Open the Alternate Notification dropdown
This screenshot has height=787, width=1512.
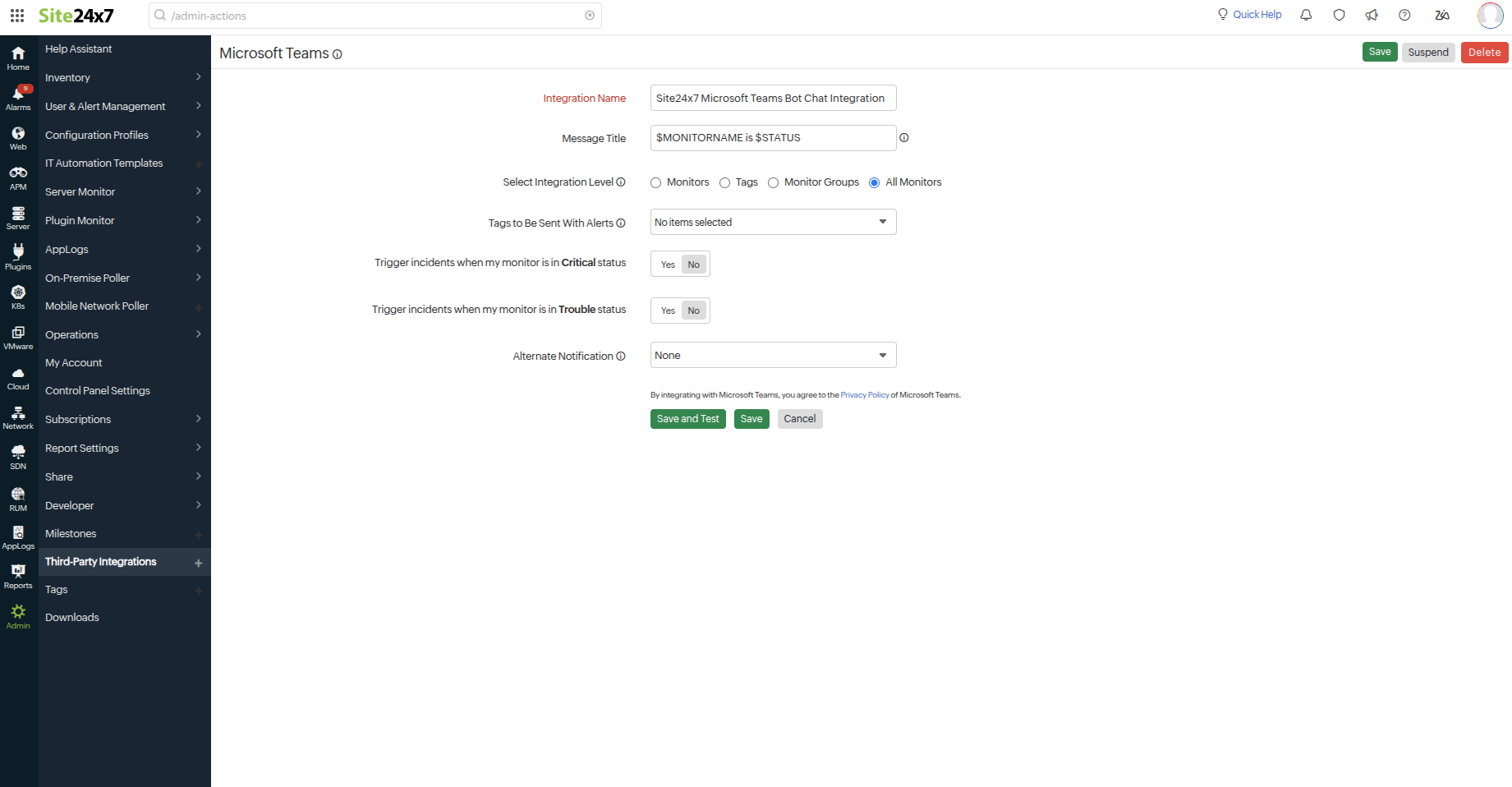(x=772, y=354)
